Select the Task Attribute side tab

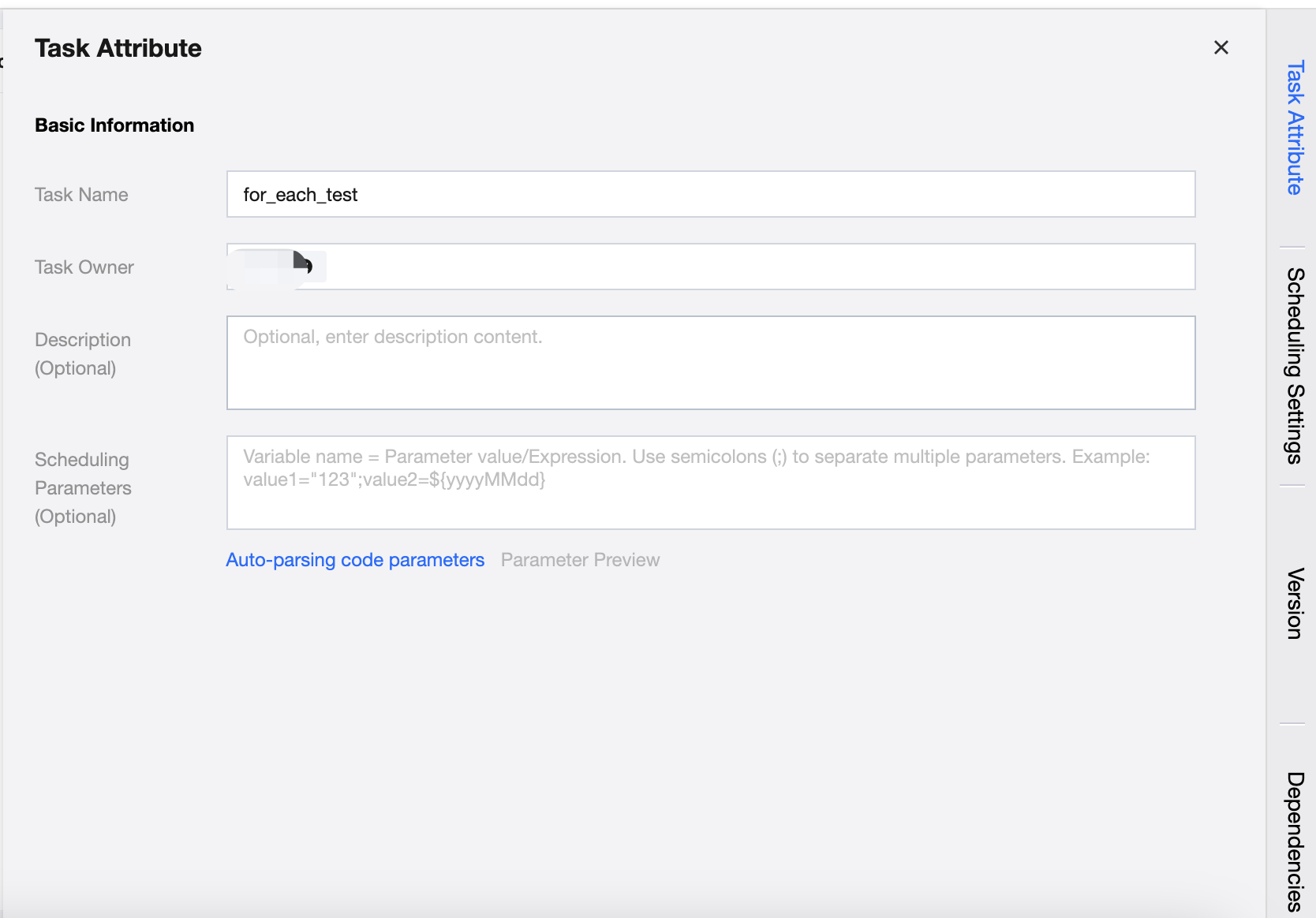pos(1295,128)
